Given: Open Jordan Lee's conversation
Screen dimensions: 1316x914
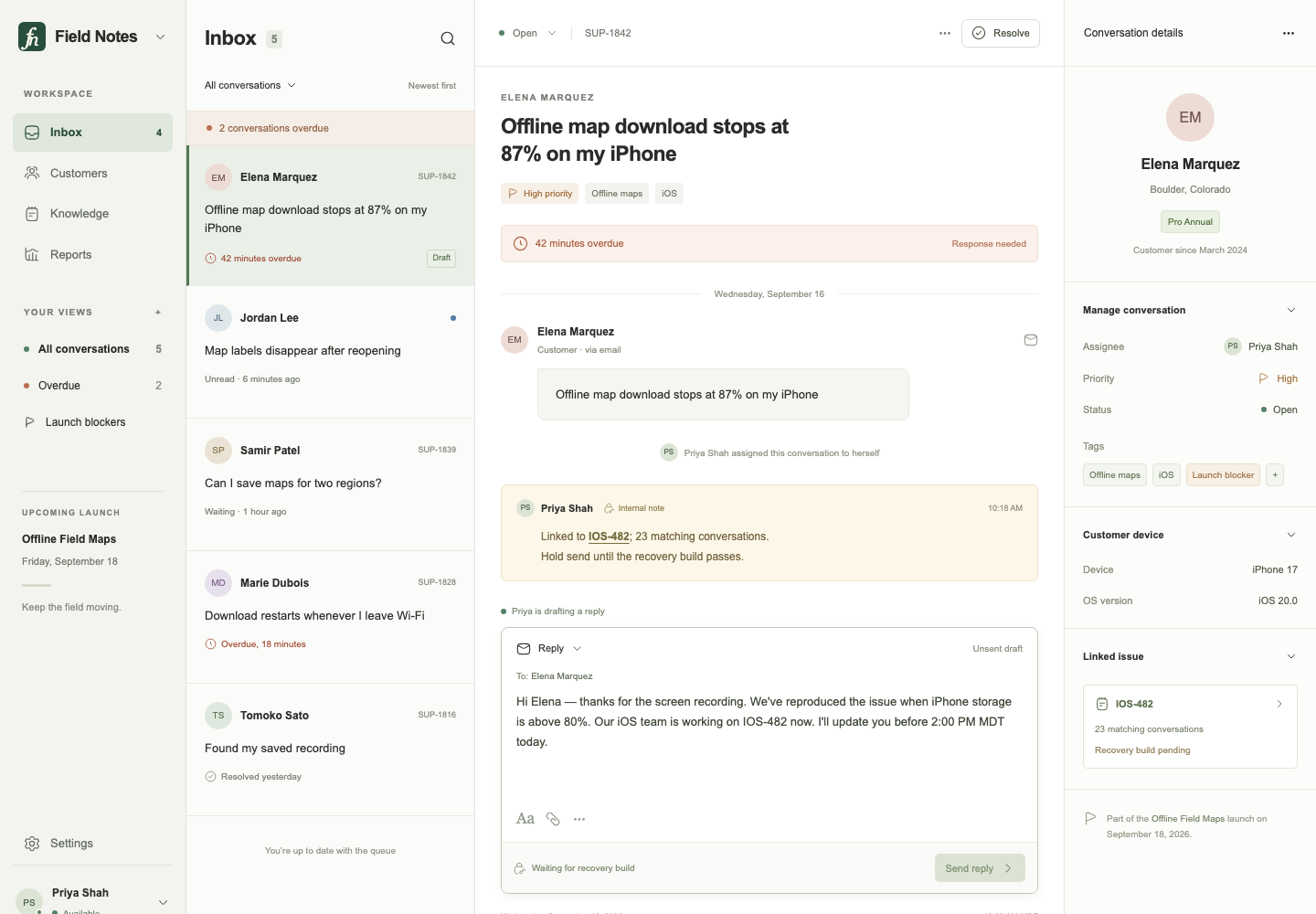Looking at the screenshot, I should coord(331,352).
